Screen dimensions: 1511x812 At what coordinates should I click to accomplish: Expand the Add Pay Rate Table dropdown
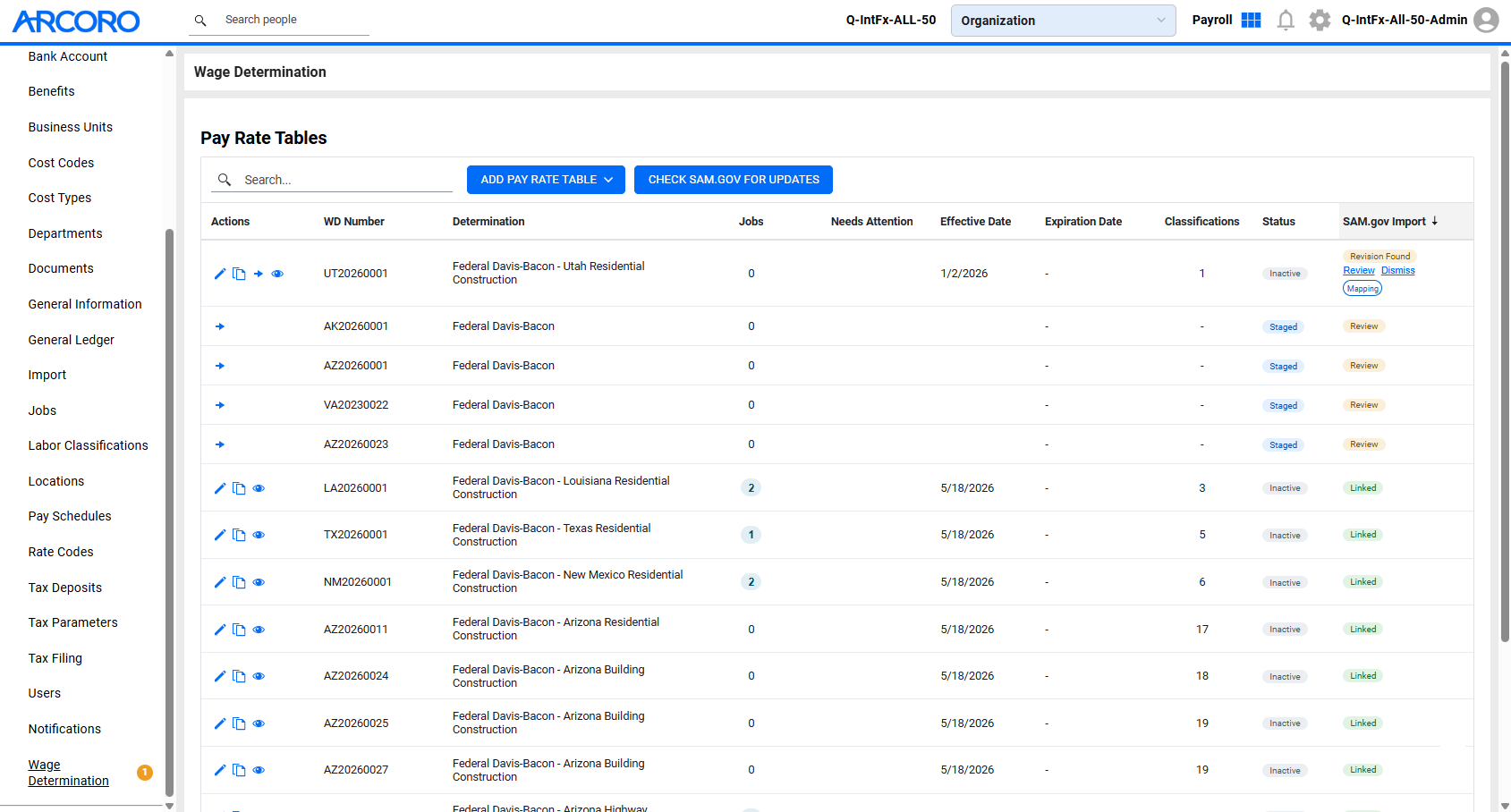tap(546, 180)
